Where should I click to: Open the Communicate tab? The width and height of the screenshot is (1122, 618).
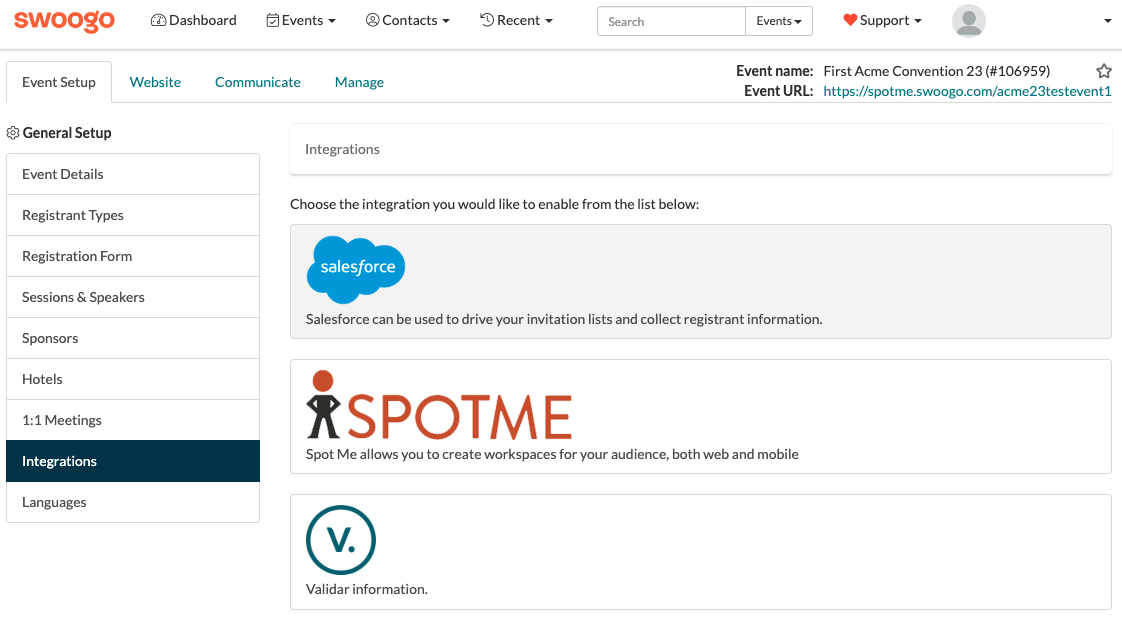tap(257, 82)
